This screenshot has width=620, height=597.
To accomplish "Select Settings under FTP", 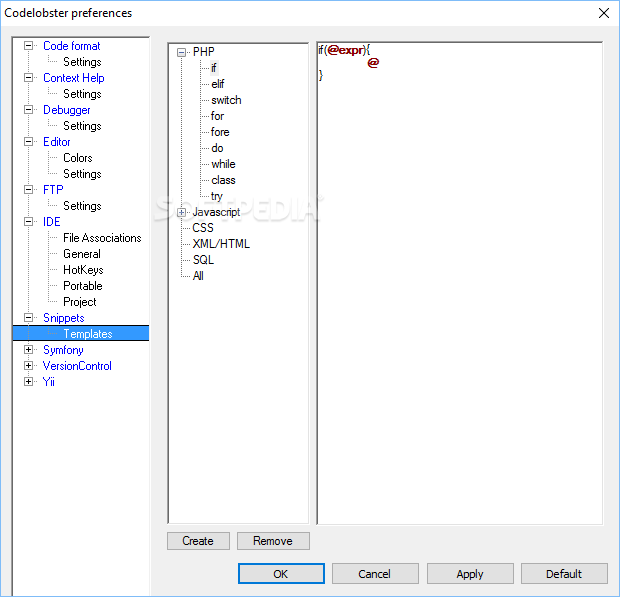I will 82,206.
